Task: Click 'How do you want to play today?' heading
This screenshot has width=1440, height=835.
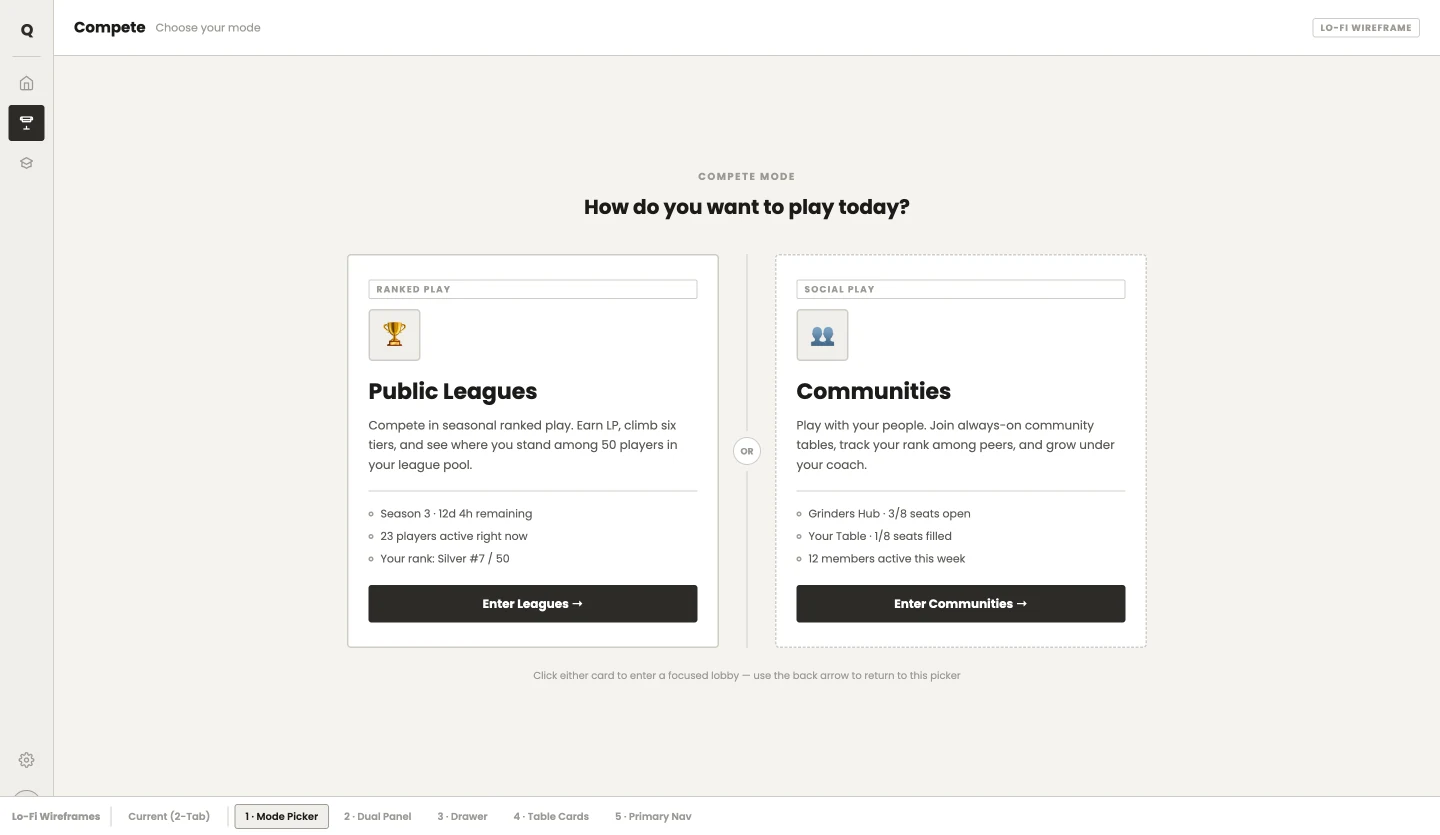Action: (x=747, y=207)
